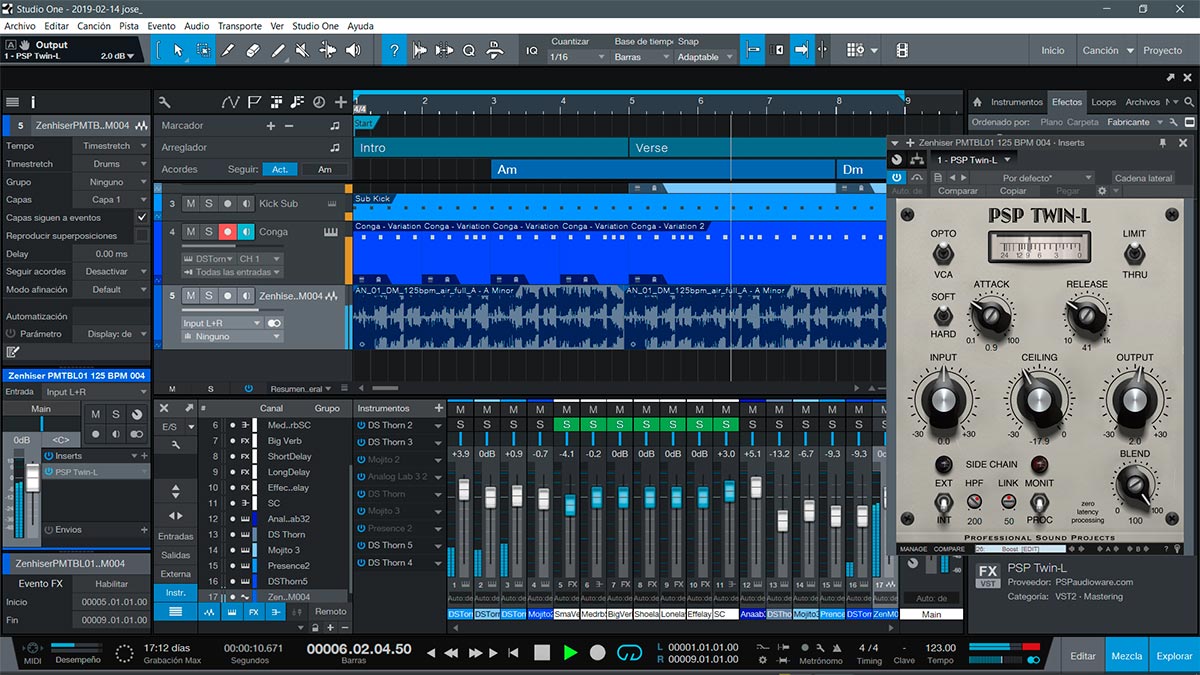Open the tempo track clock icon
This screenshot has height=675, width=1200.
(x=319, y=102)
